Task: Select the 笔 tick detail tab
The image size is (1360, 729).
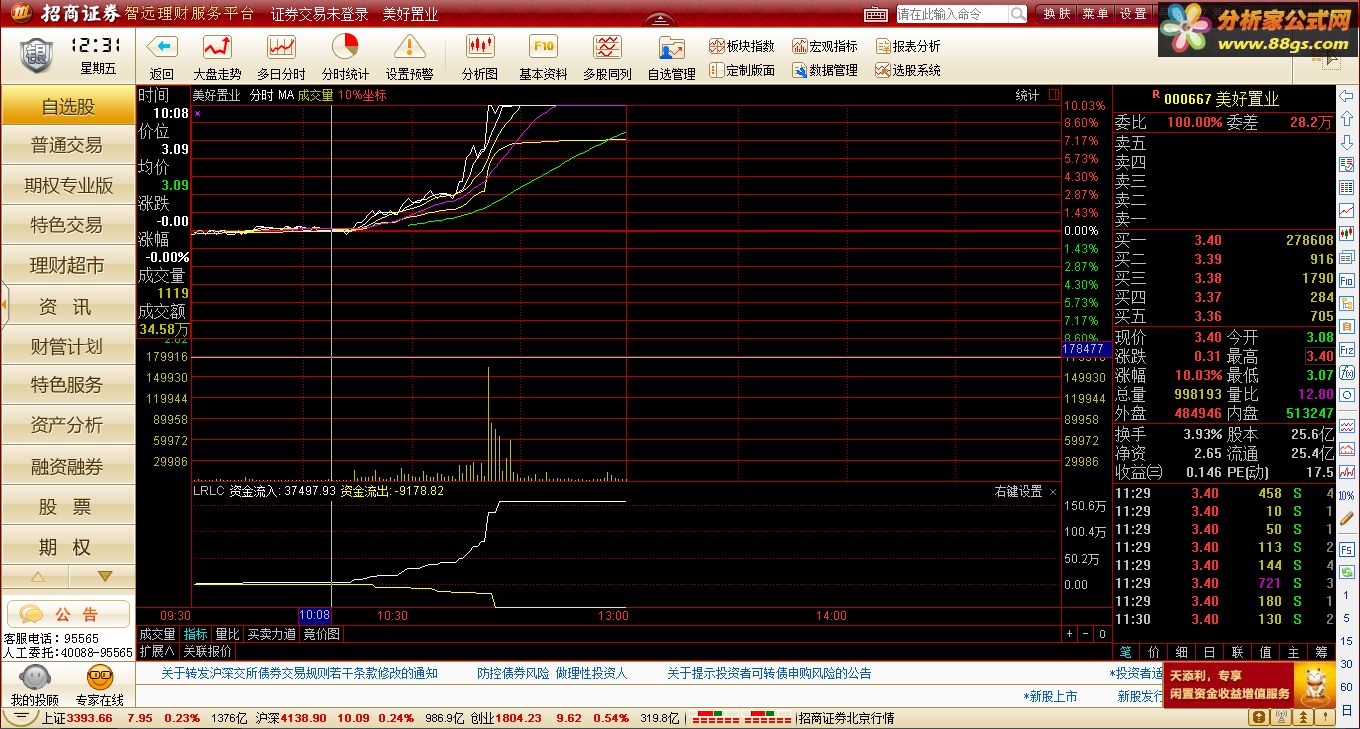Action: (x=1126, y=651)
